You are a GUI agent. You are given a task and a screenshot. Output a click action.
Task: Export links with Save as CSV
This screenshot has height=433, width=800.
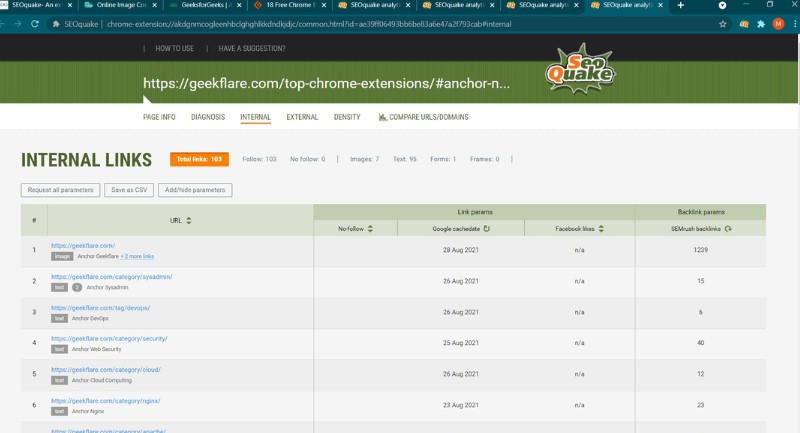(129, 190)
